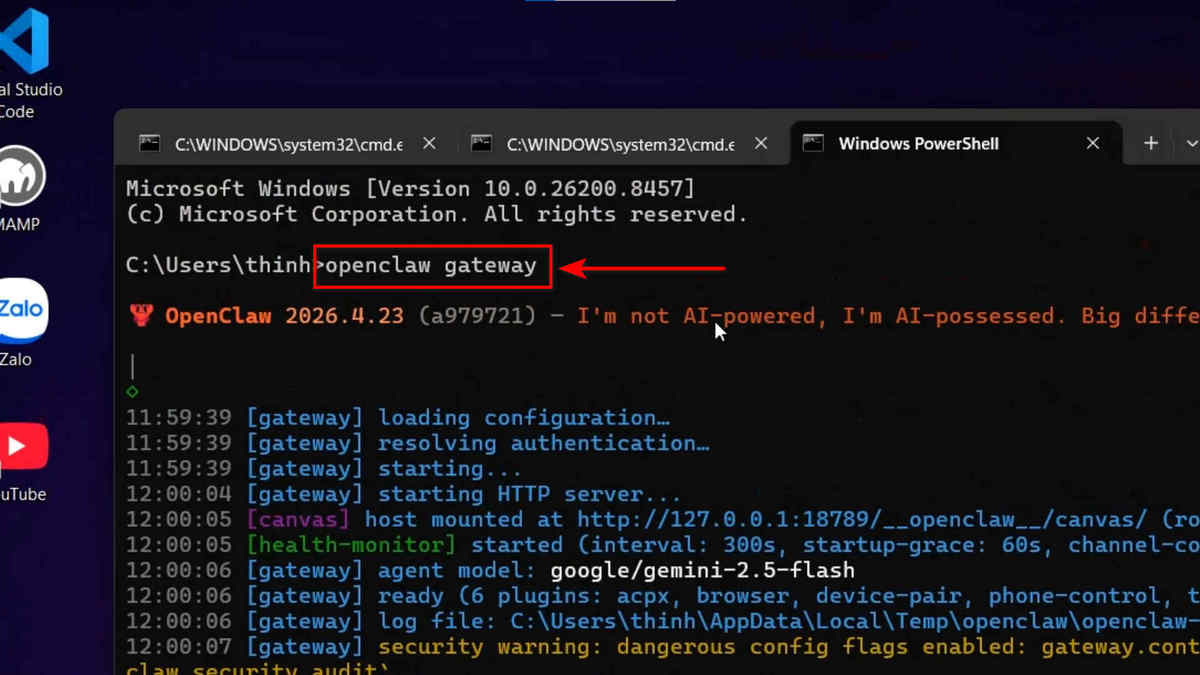1200x675 pixels.
Task: Click the log file path line
Action: click(663, 621)
